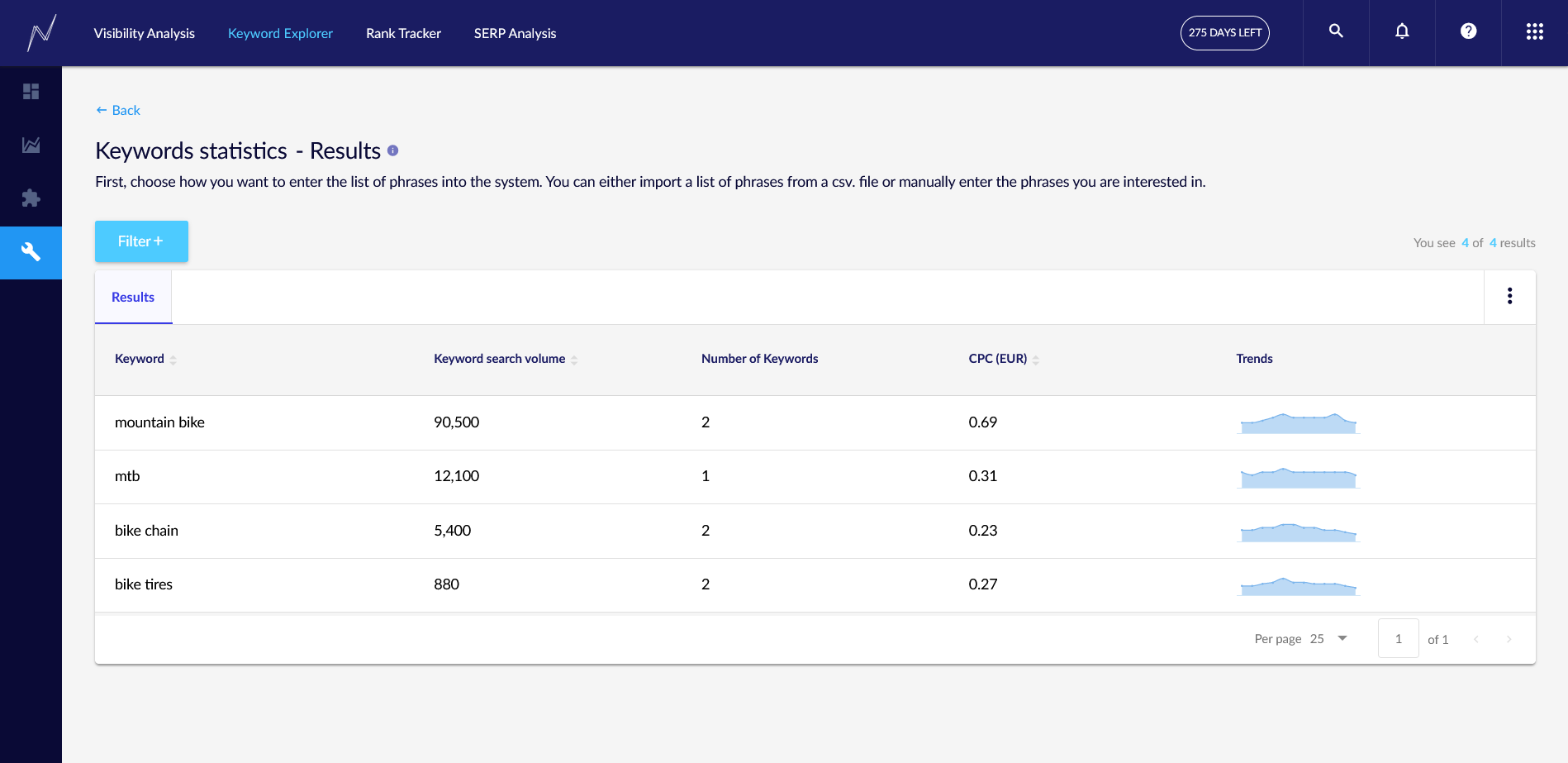Viewport: 1568px width, 763px height.
Task: Open the dashboard grid icon in the sidebar
Action: click(31, 92)
